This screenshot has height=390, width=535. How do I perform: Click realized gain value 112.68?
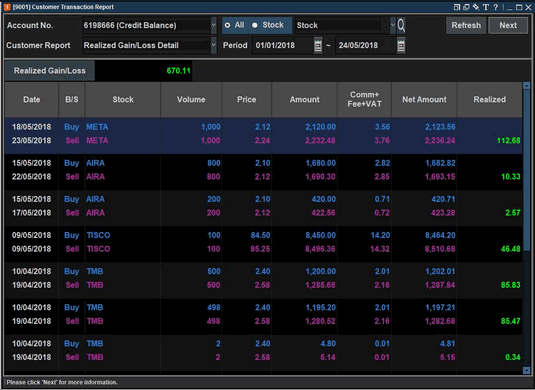[508, 141]
